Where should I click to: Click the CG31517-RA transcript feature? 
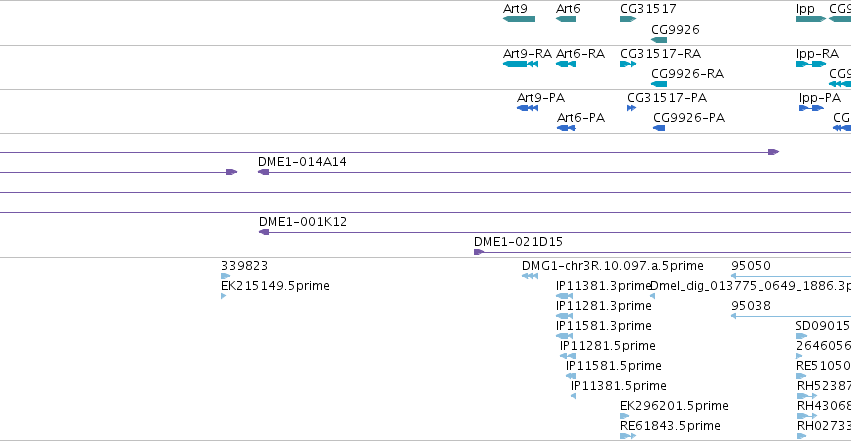628,64
